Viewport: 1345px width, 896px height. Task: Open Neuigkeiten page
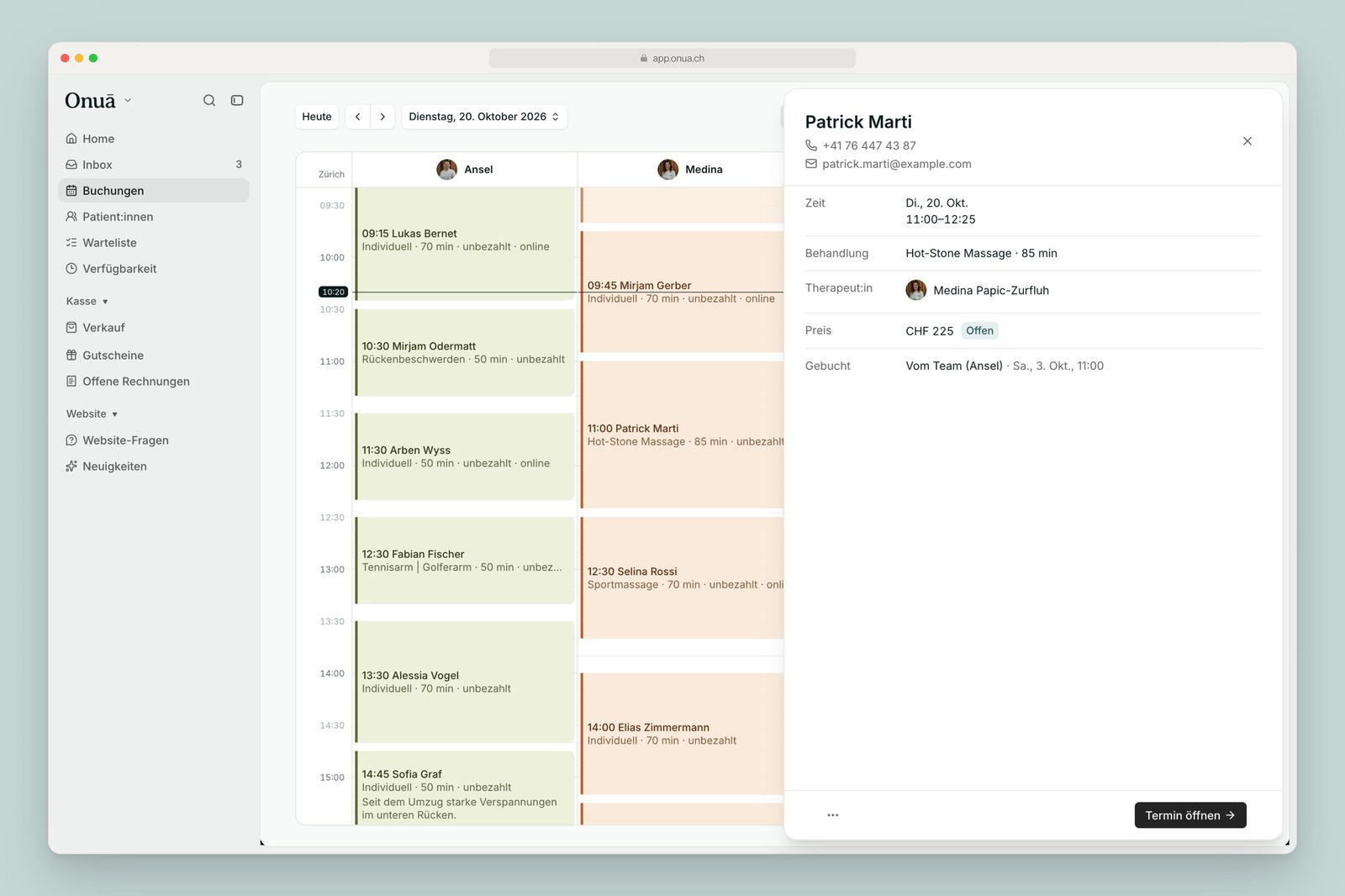(x=154, y=466)
